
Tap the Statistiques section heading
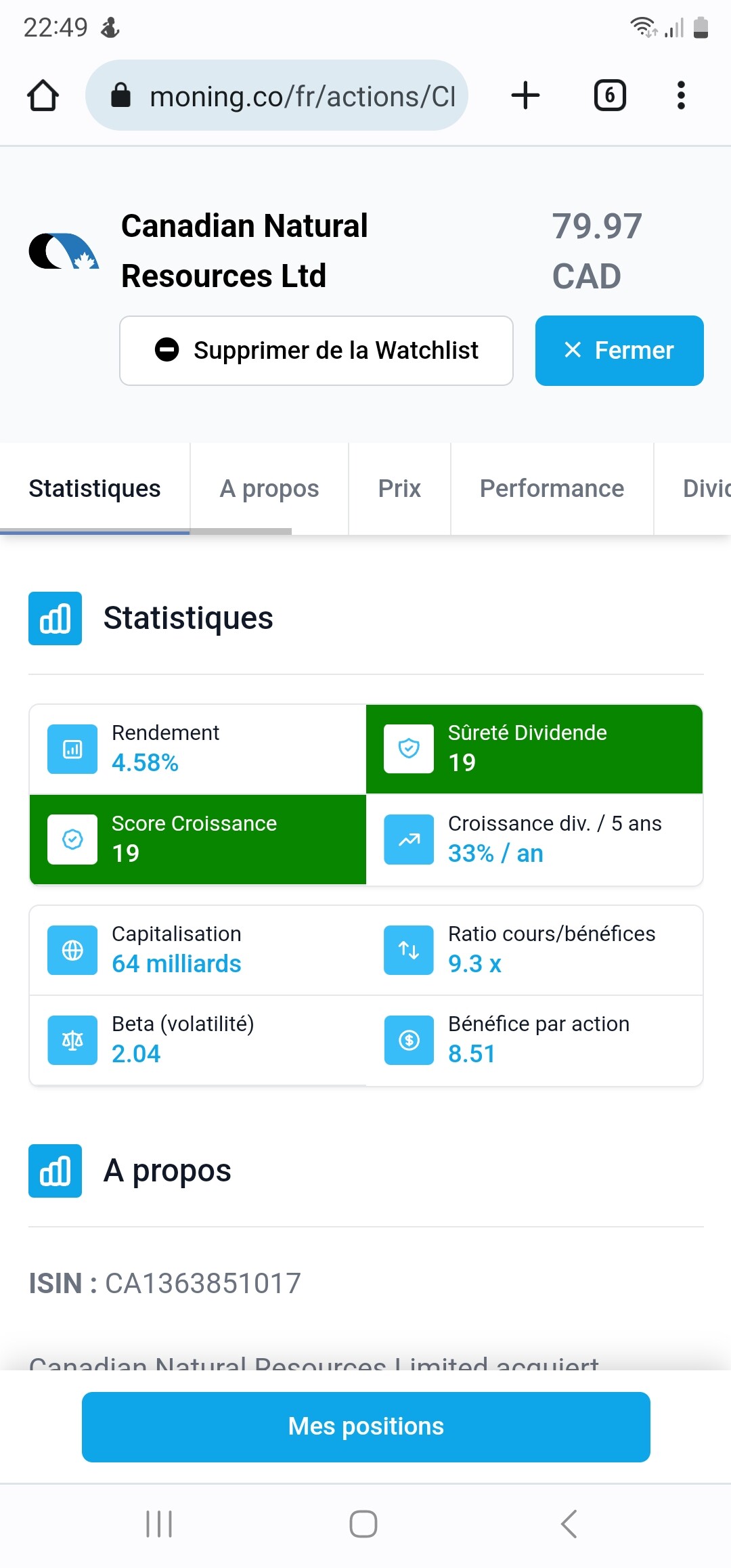[x=188, y=618]
